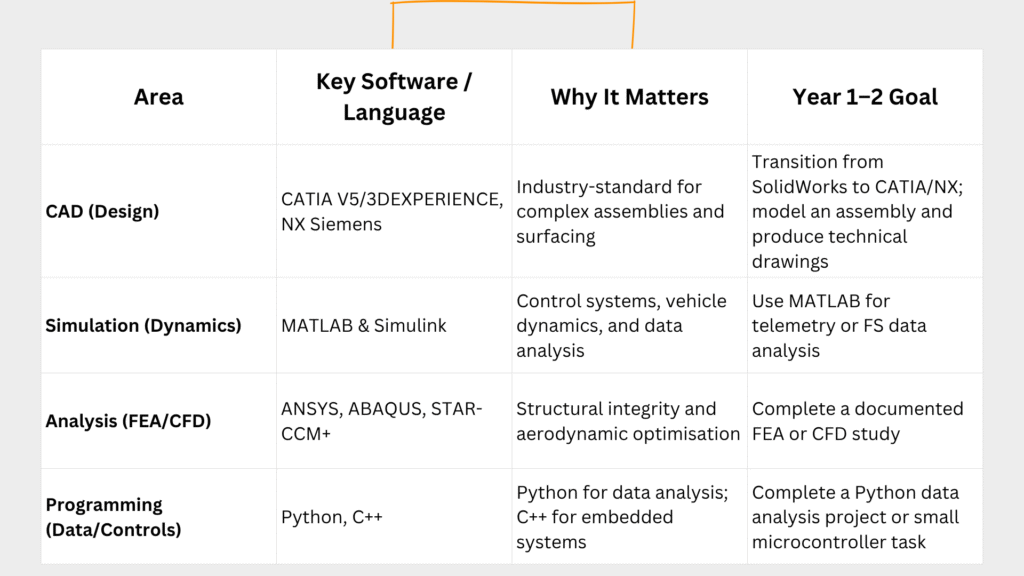Viewport: 1024px width, 576px height.
Task: Click "Use MATLAB for telemetry" goal cell
Action: tap(838, 325)
